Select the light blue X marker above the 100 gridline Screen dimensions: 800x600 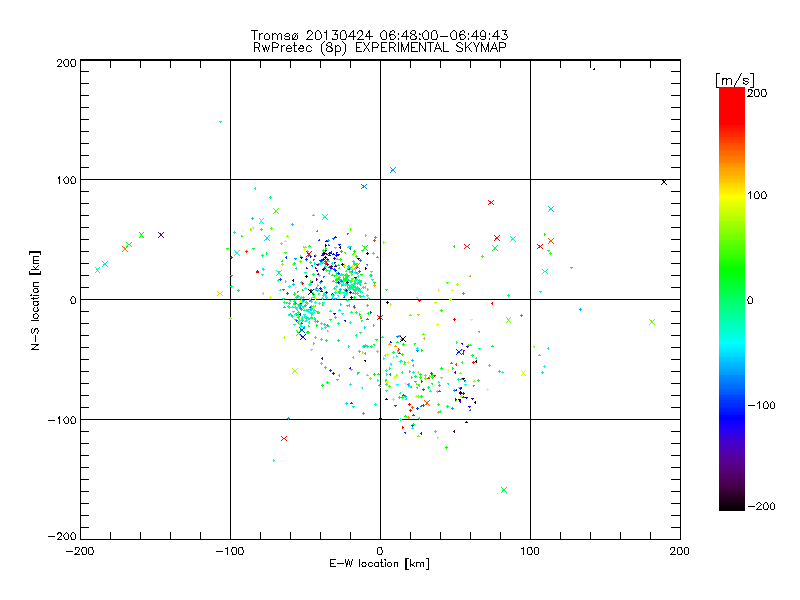(393, 170)
